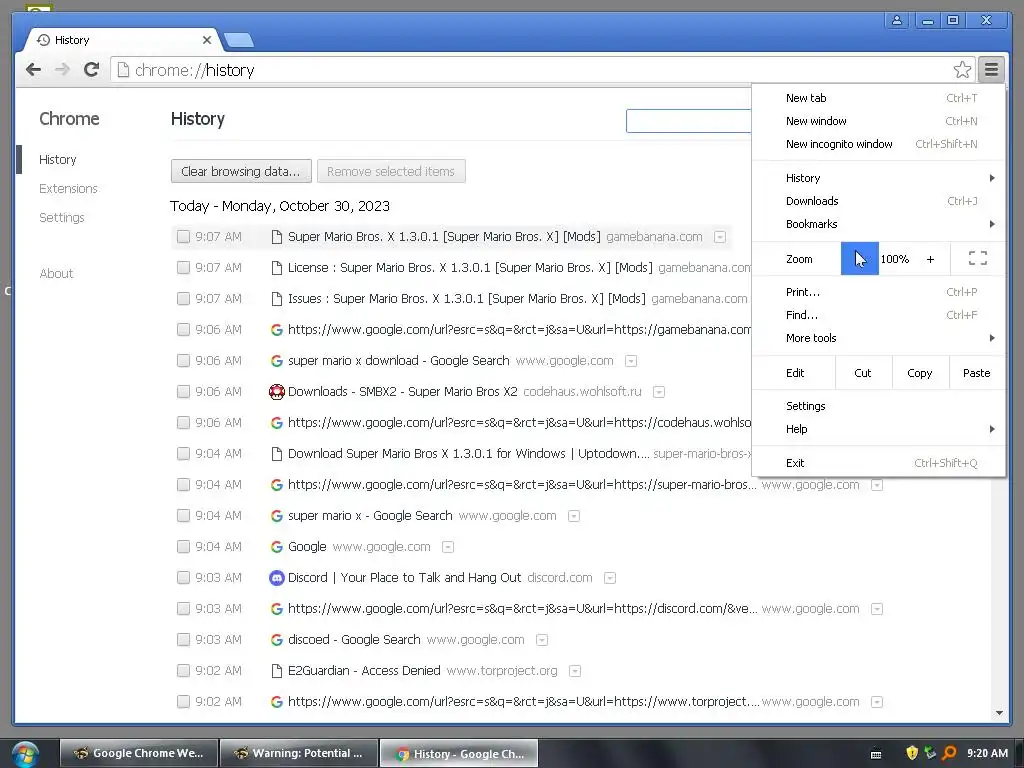Image resolution: width=1024 pixels, height=768 pixels.
Task: Check the box for License : Super Mario Bros. X
Action: tap(184, 268)
